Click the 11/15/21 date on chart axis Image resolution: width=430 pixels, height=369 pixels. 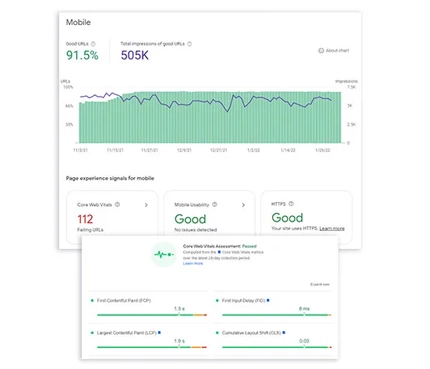(x=115, y=150)
